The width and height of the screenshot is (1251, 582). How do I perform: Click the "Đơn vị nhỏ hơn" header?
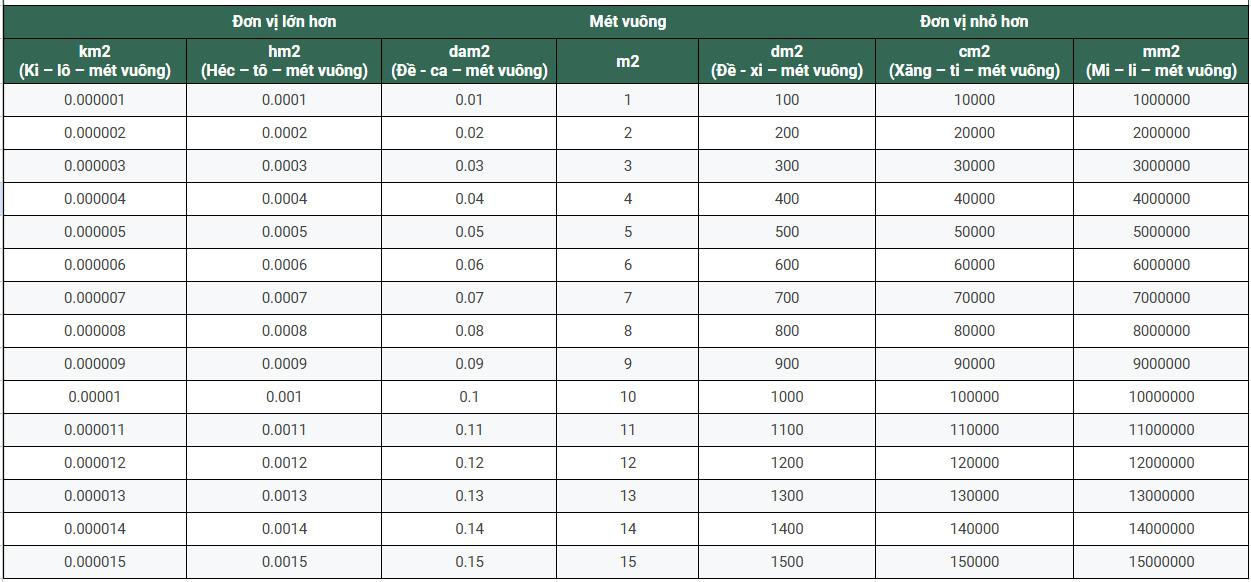click(x=974, y=21)
